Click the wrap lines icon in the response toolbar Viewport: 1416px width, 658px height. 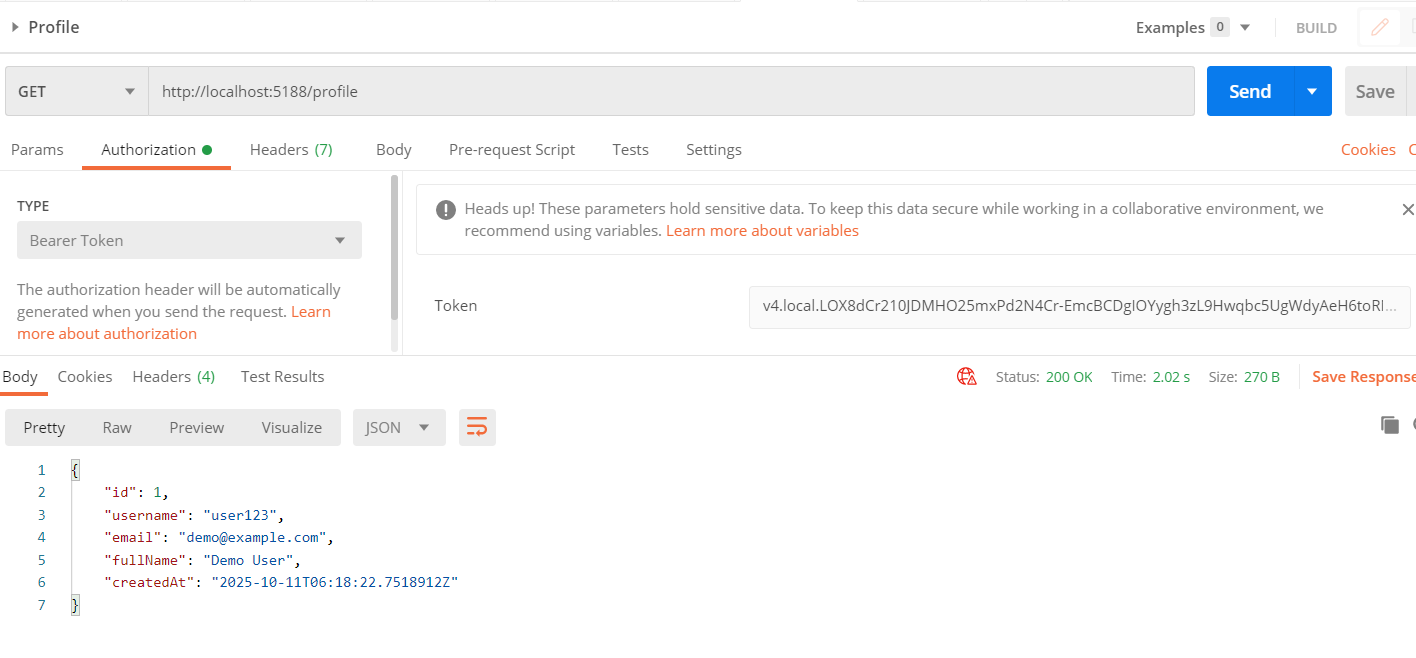[477, 427]
